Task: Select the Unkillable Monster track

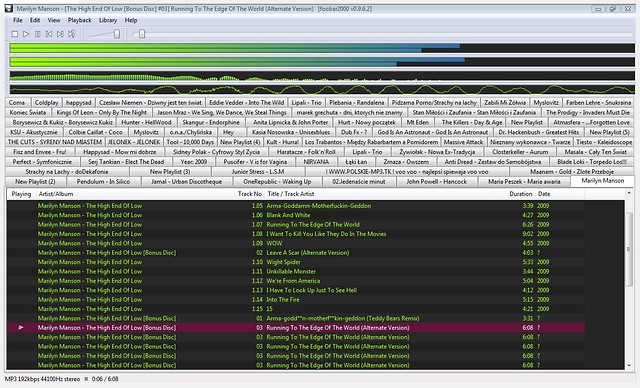Action: click(296, 271)
